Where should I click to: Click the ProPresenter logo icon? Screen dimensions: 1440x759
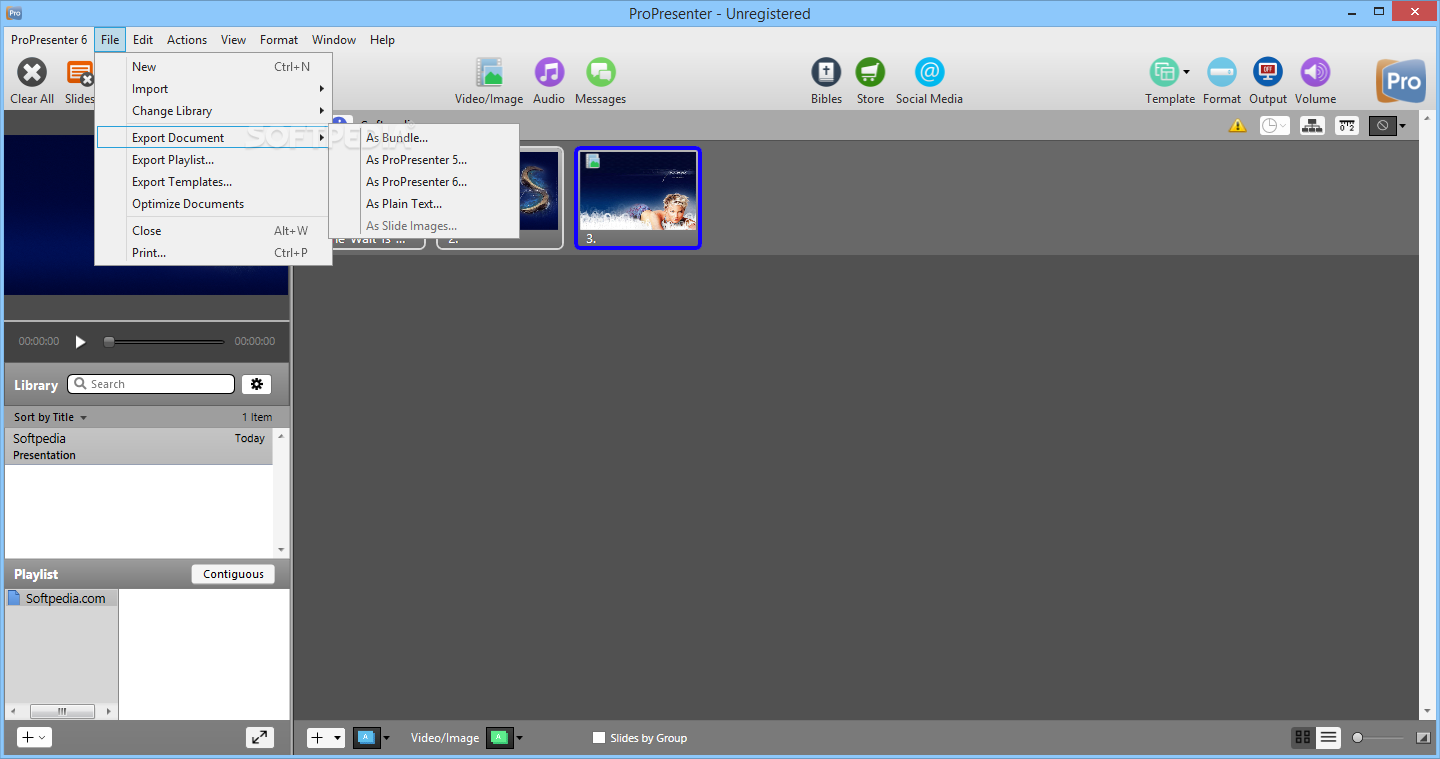coord(1401,82)
